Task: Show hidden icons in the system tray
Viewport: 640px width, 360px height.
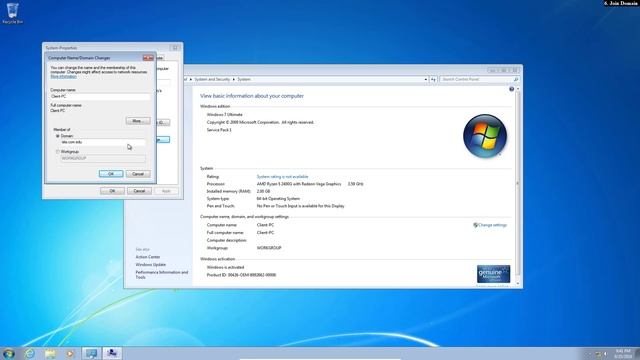Action: (x=589, y=354)
